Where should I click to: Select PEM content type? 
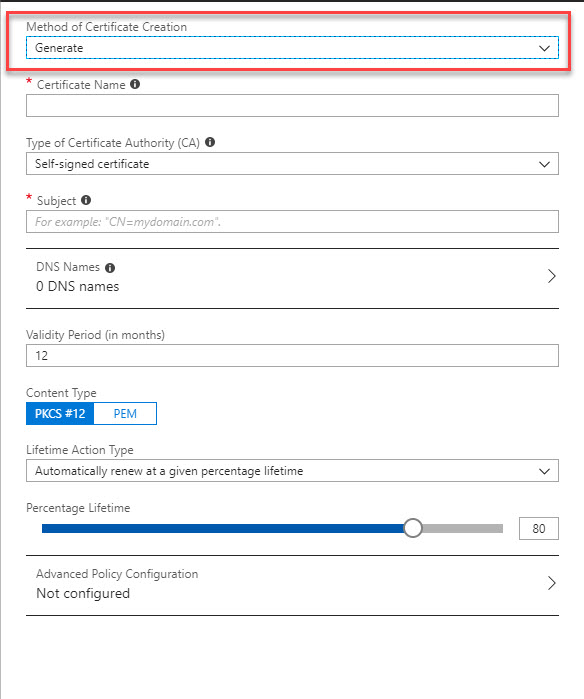coord(125,414)
